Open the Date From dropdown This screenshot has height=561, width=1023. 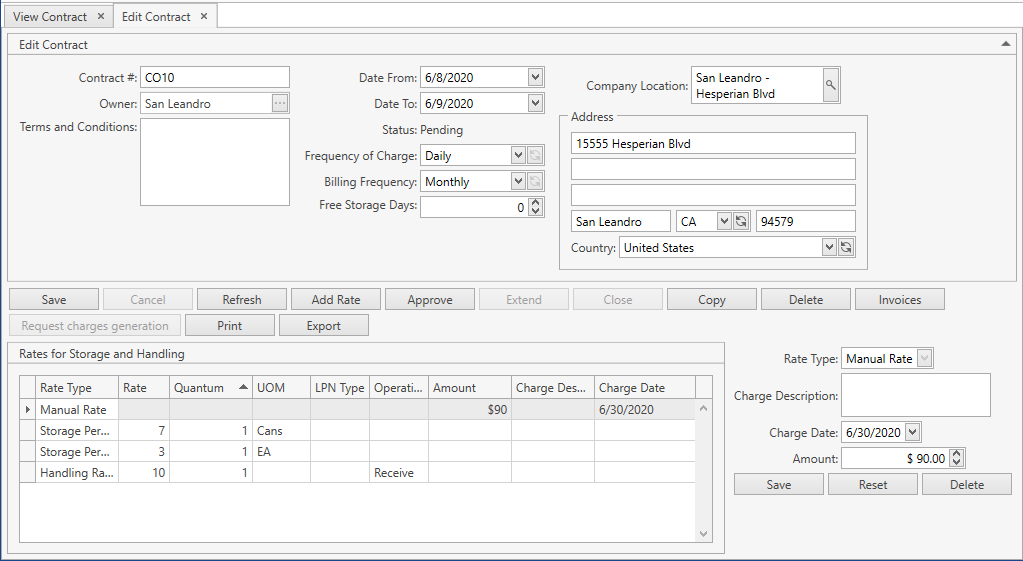535,77
